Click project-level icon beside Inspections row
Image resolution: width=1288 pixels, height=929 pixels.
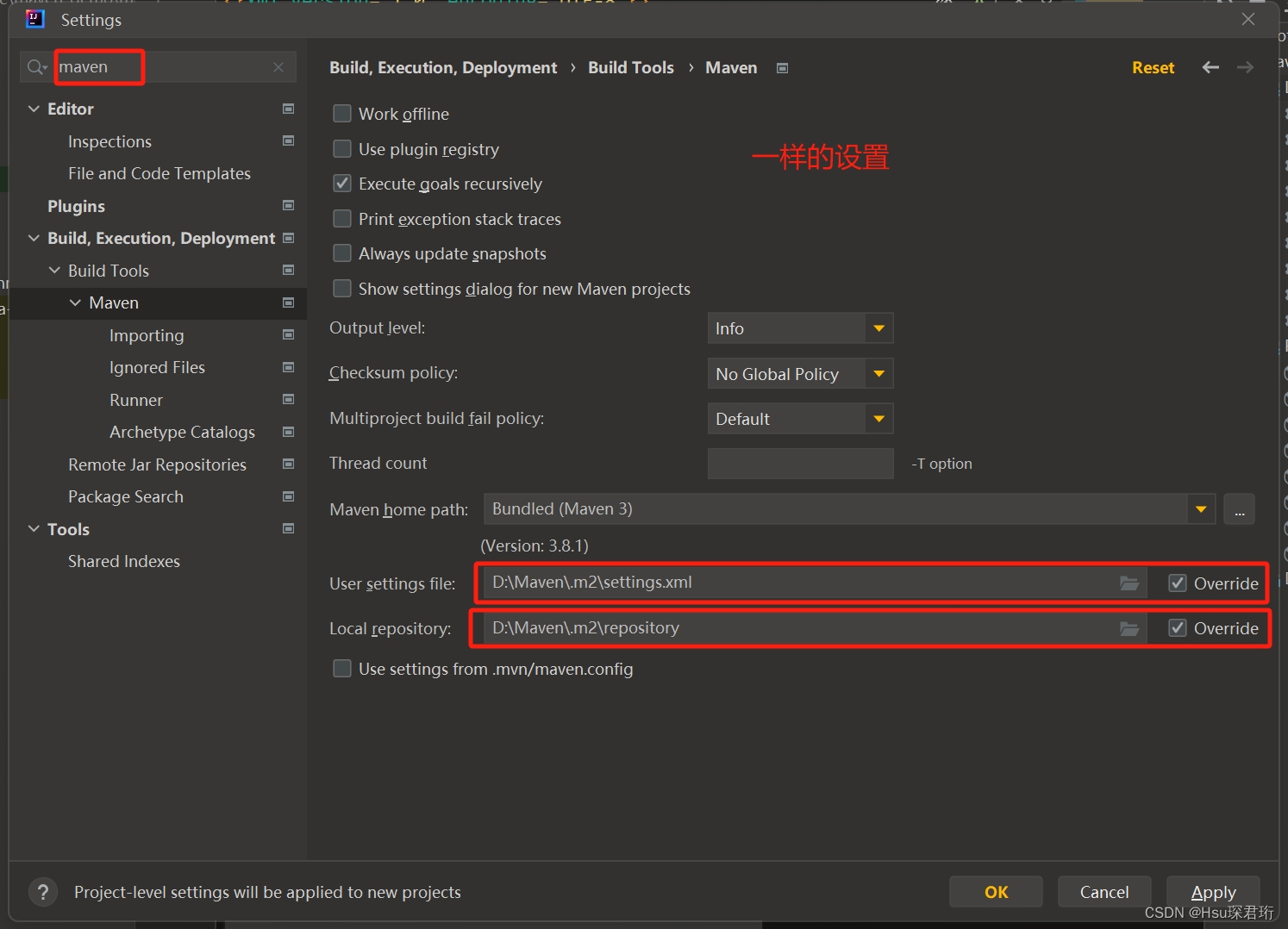click(x=289, y=140)
